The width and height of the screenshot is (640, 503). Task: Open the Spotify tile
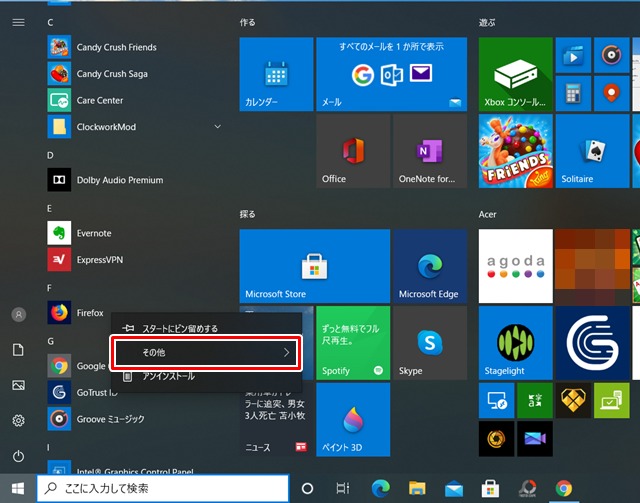353,343
